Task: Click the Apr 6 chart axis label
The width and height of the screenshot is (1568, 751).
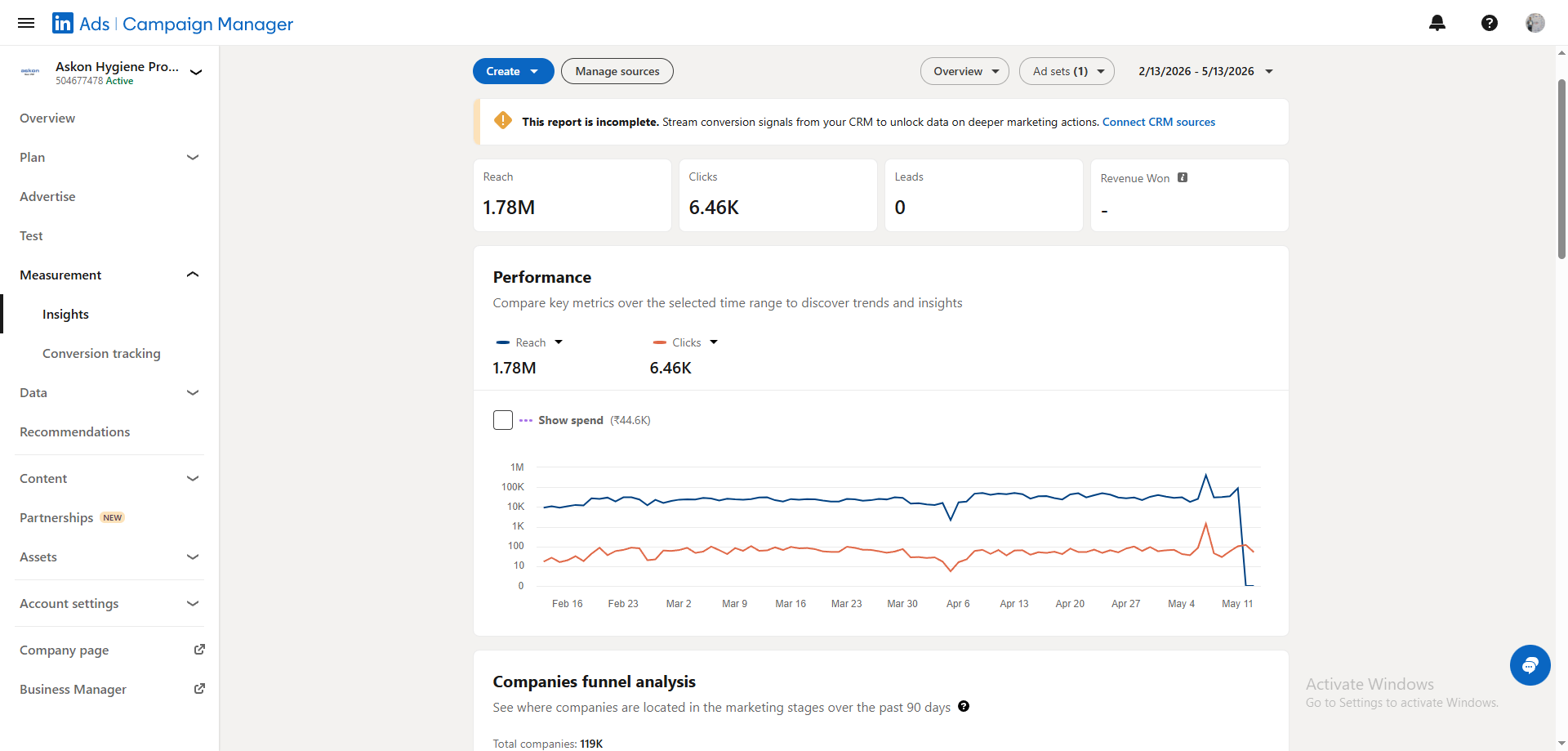Action: (958, 603)
